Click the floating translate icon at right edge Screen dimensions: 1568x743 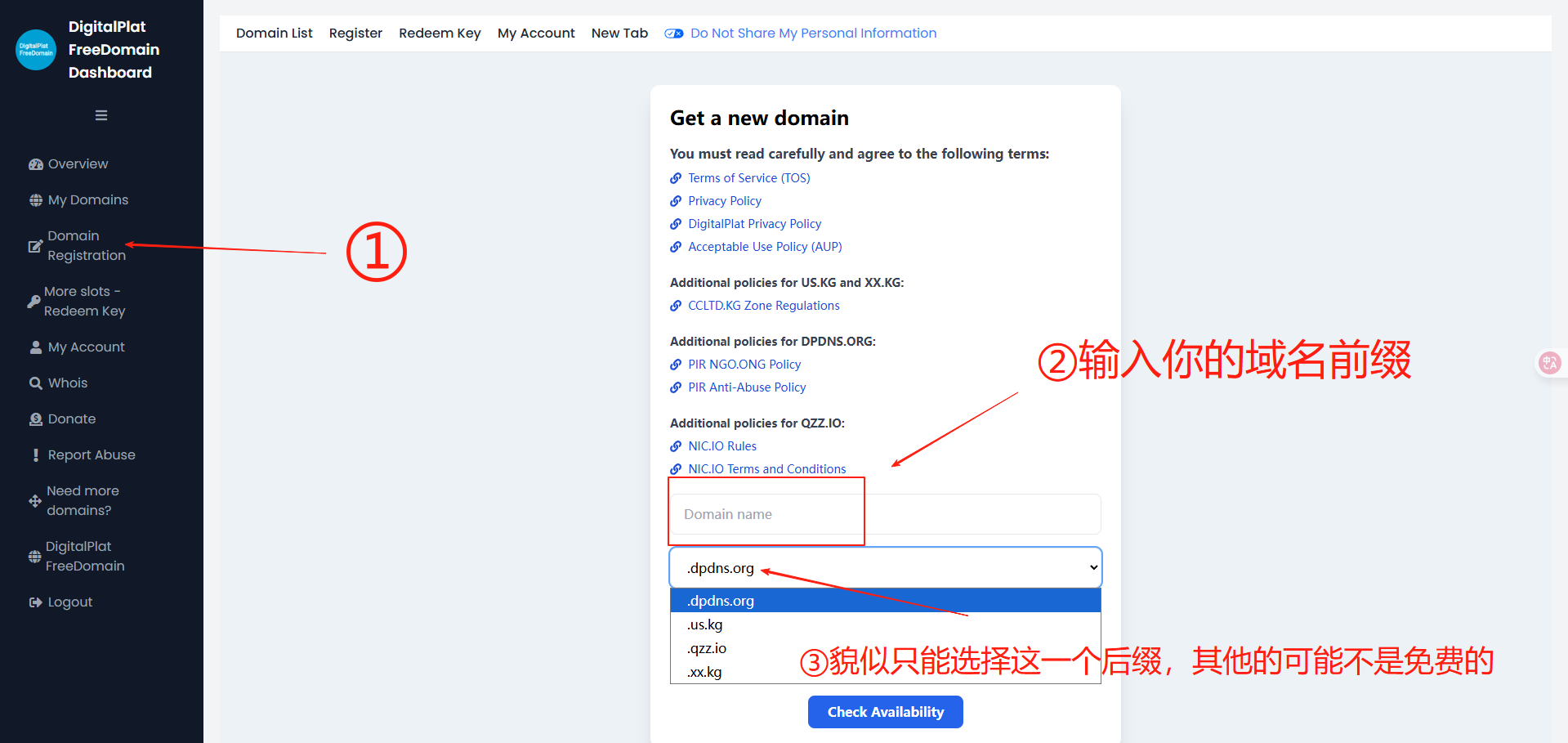coord(1549,362)
